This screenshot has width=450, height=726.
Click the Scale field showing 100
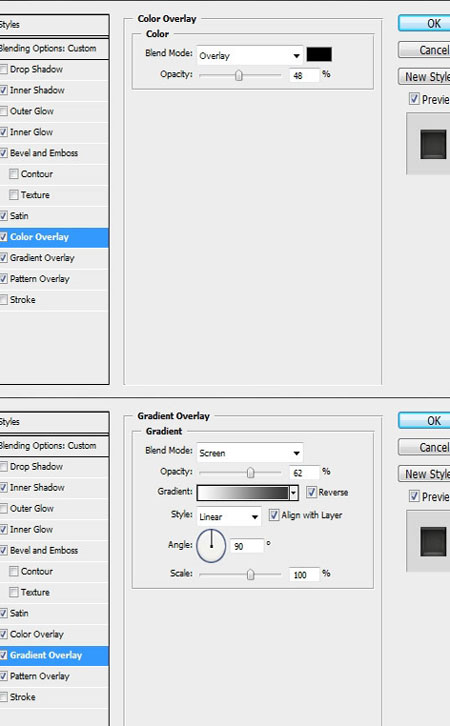pyautogui.click(x=304, y=575)
